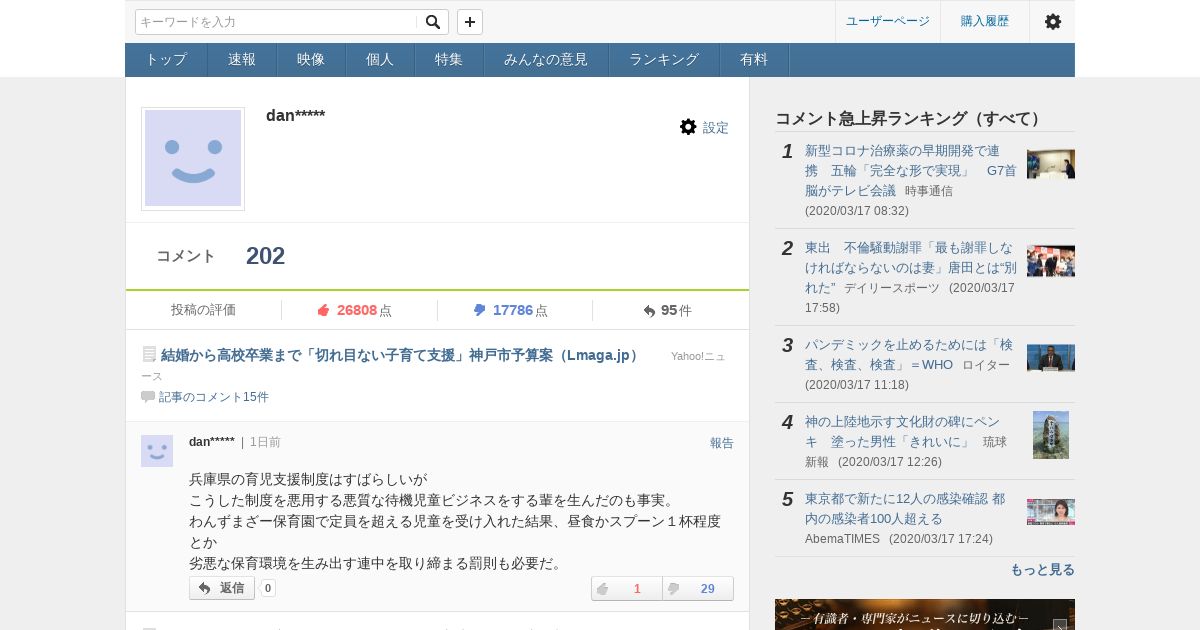Open the 有料 navigation tab

click(754, 60)
